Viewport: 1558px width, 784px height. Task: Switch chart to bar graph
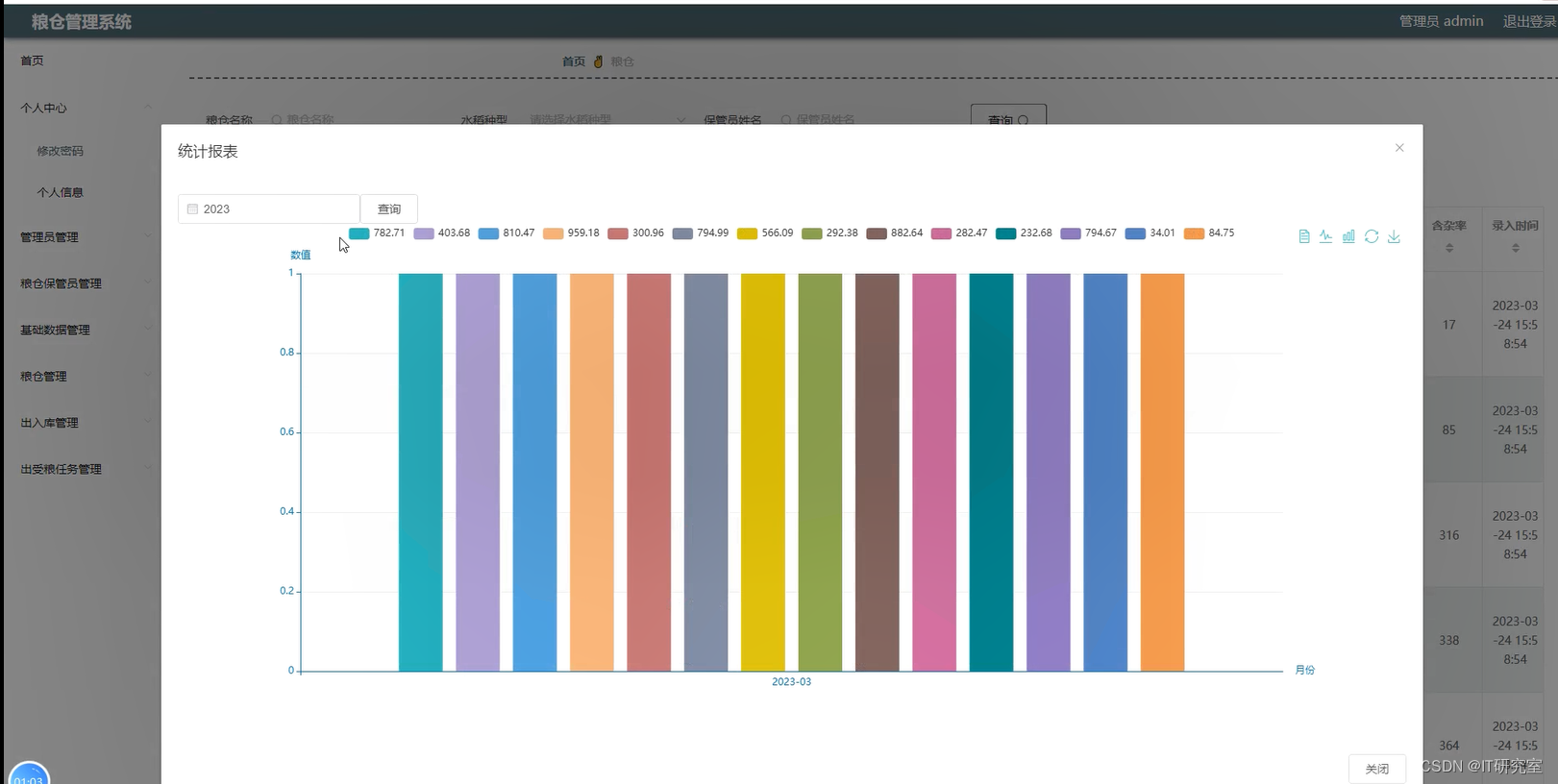click(1348, 236)
